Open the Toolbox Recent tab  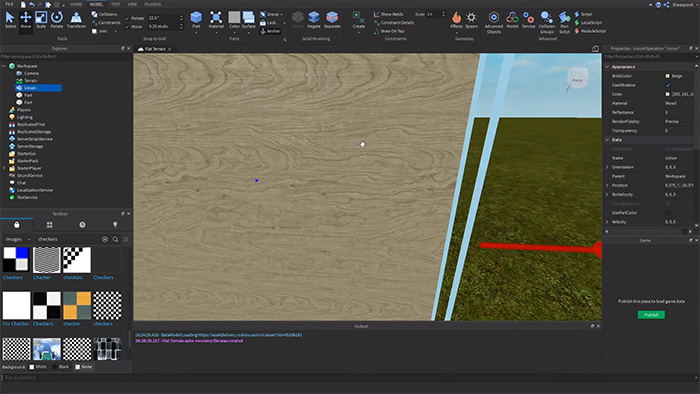click(82, 224)
